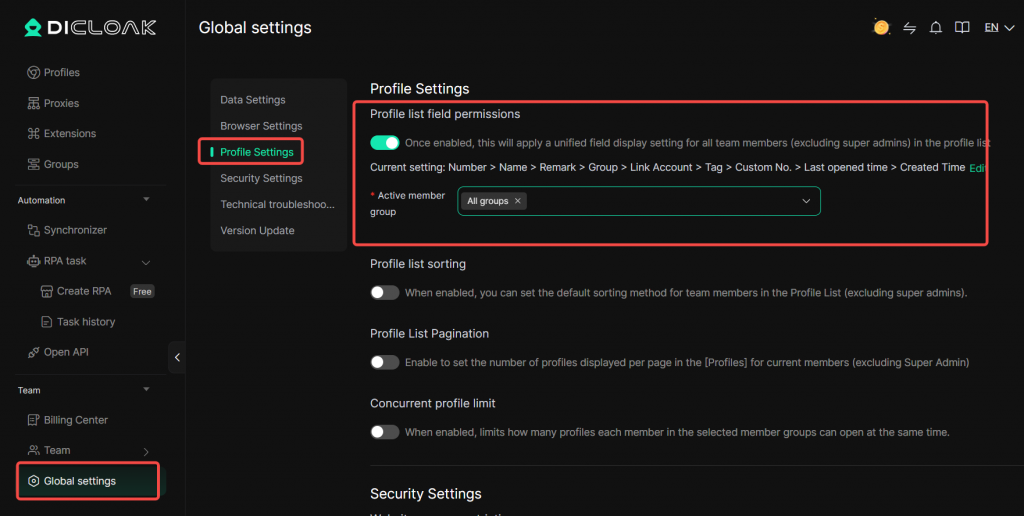This screenshot has width=1024, height=516.
Task: Click the Team people icon
Action: coord(33,450)
